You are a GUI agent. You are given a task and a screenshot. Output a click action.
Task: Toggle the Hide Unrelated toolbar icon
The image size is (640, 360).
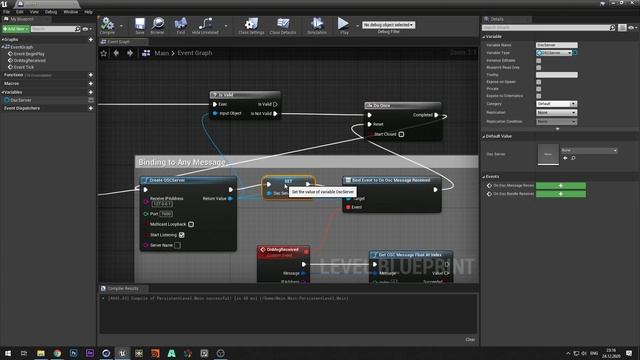coord(205,24)
